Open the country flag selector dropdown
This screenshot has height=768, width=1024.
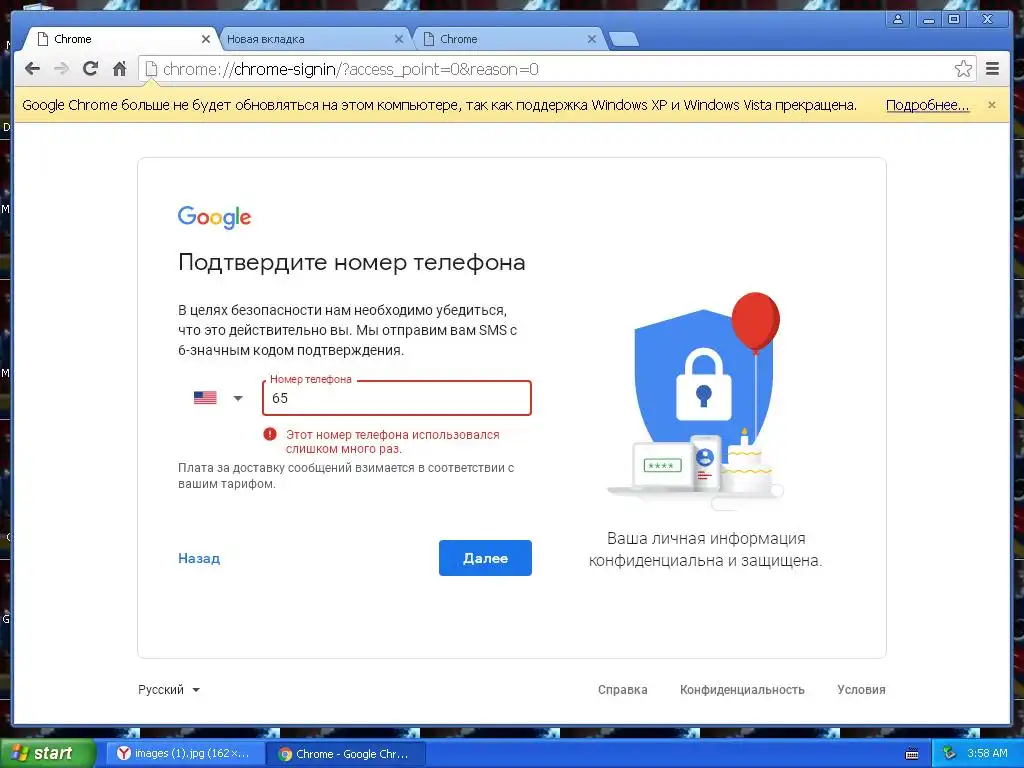point(218,398)
